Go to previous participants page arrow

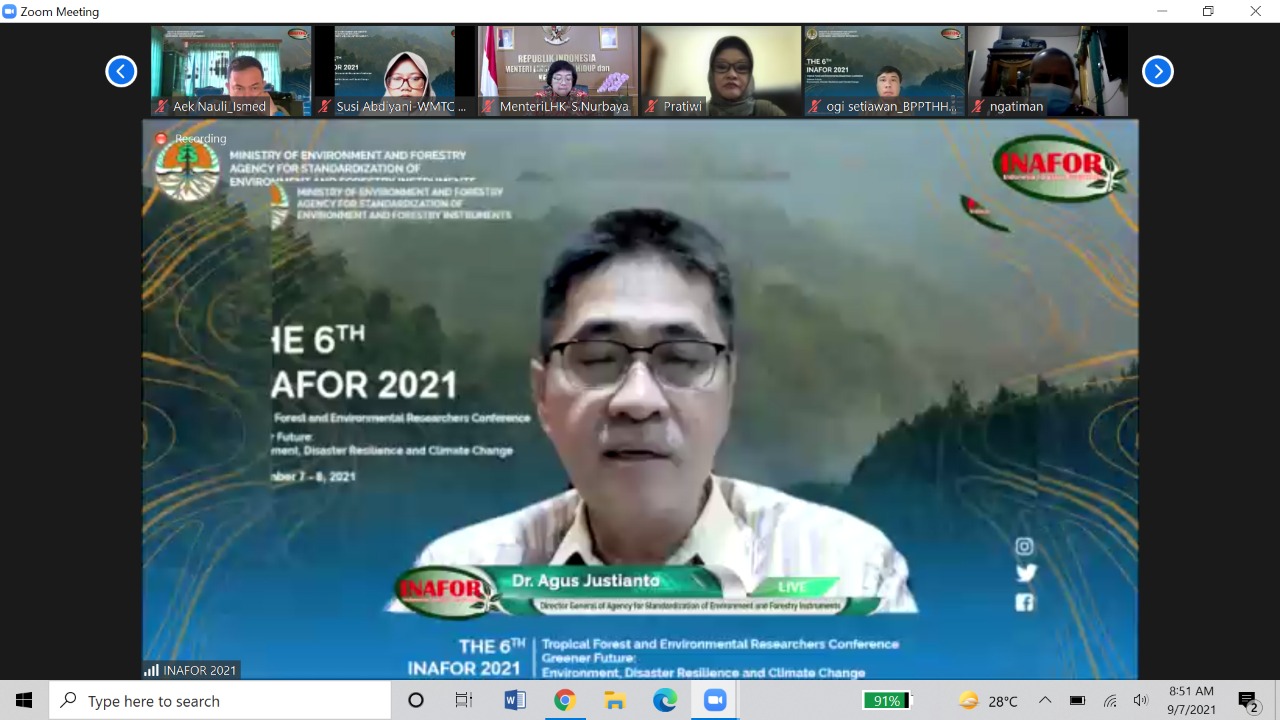(121, 71)
